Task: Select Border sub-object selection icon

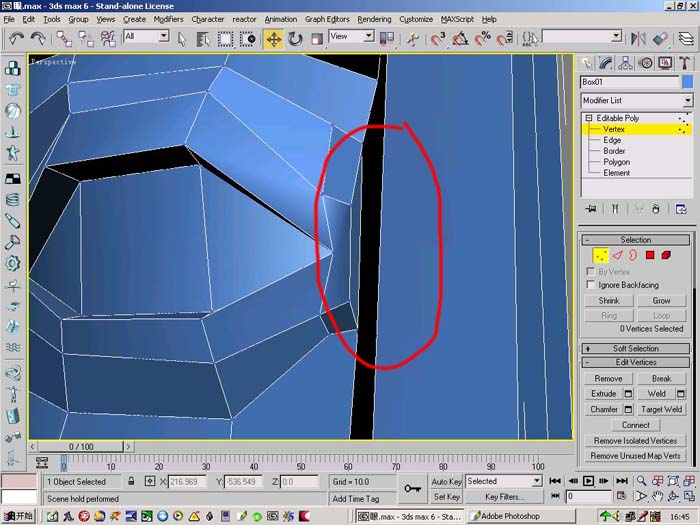Action: 633,255
